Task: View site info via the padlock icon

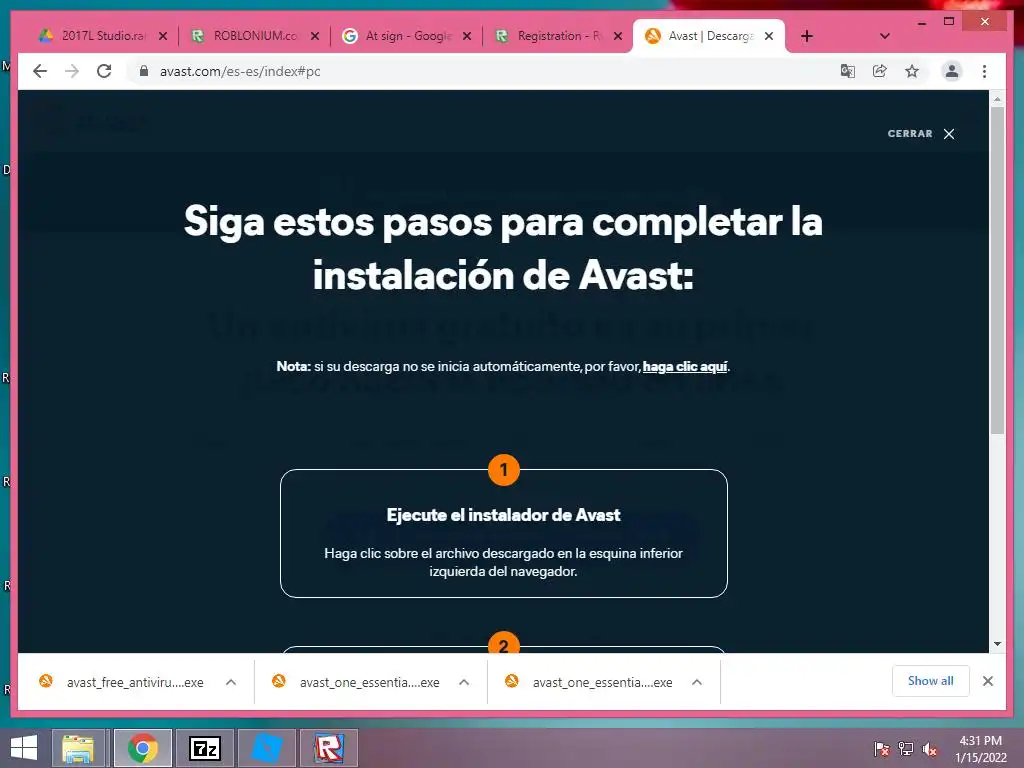Action: coord(144,71)
